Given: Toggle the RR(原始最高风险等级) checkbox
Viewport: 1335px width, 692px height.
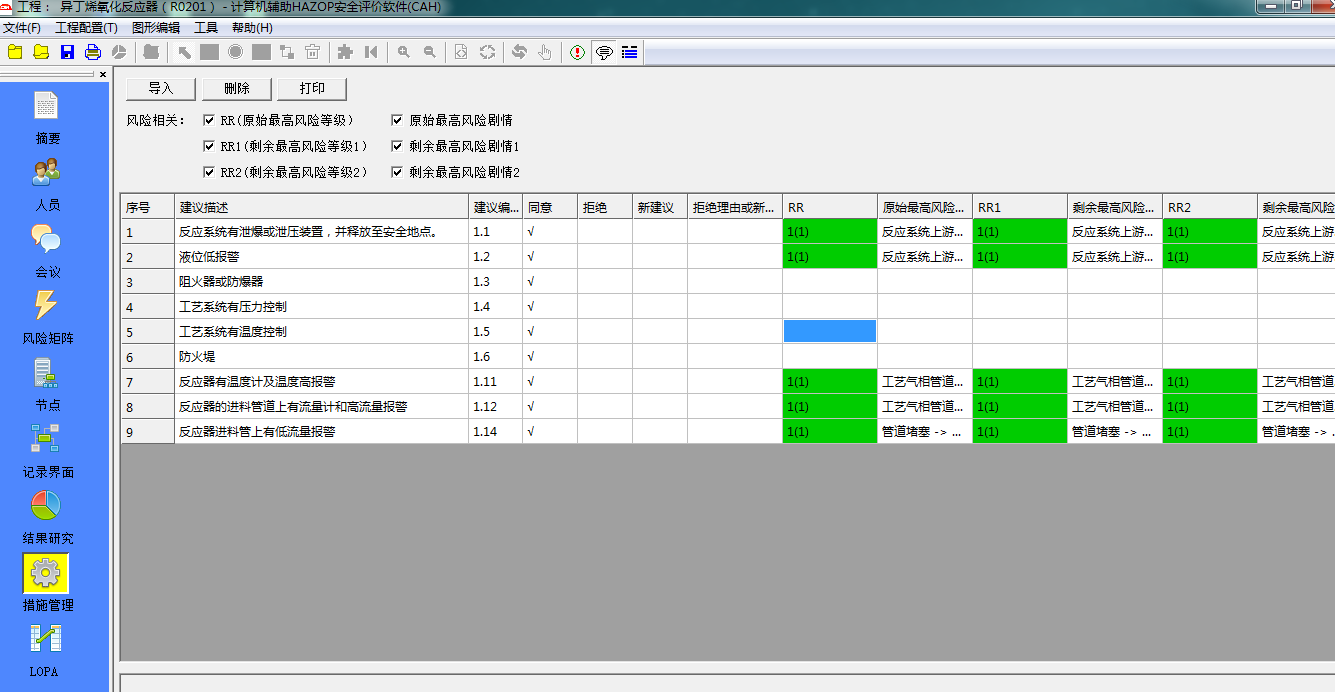Looking at the screenshot, I should click(x=209, y=120).
